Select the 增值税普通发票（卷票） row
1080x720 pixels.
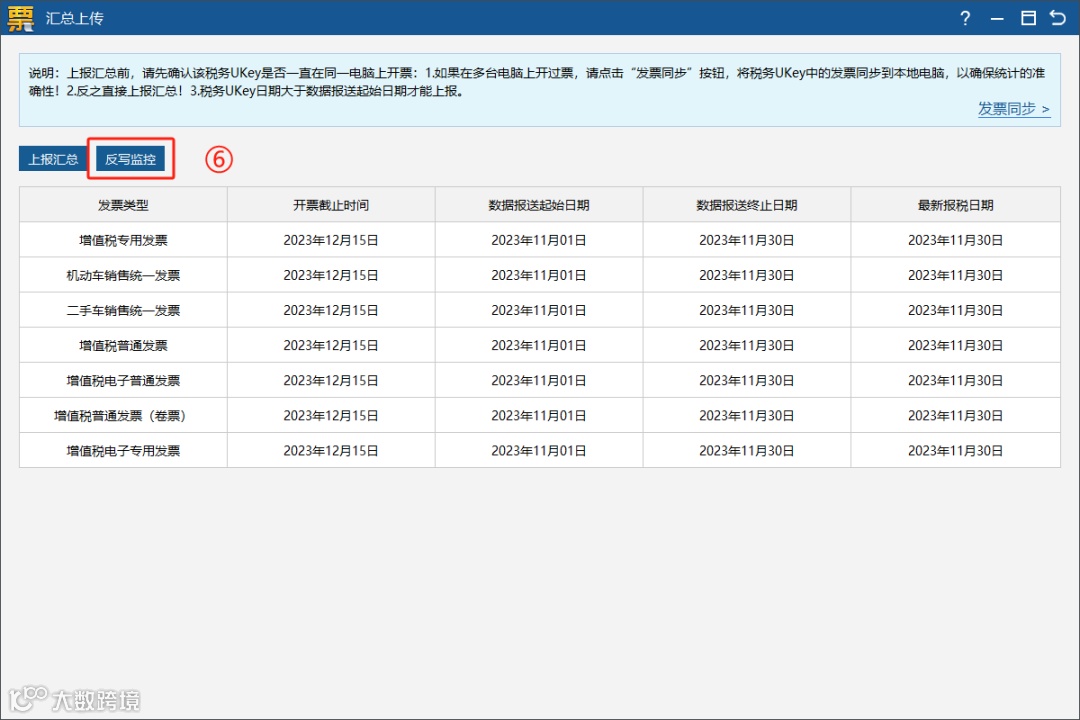(540, 415)
